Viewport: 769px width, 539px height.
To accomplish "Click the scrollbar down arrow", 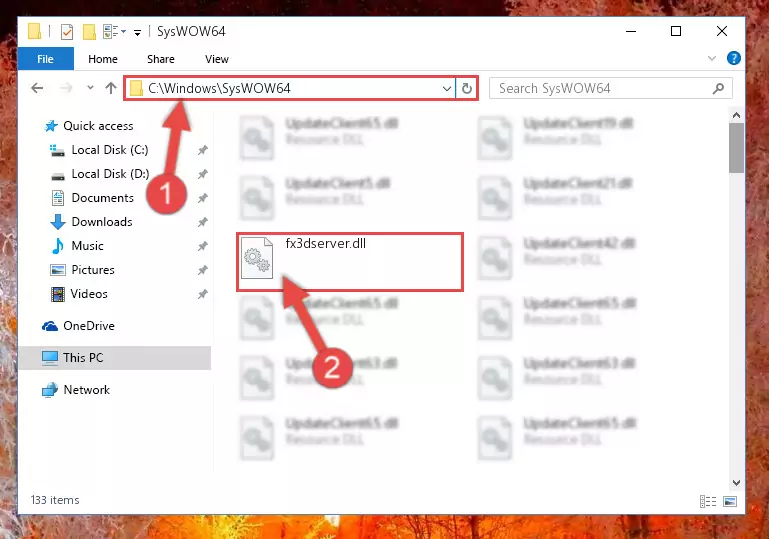I will click(x=736, y=483).
